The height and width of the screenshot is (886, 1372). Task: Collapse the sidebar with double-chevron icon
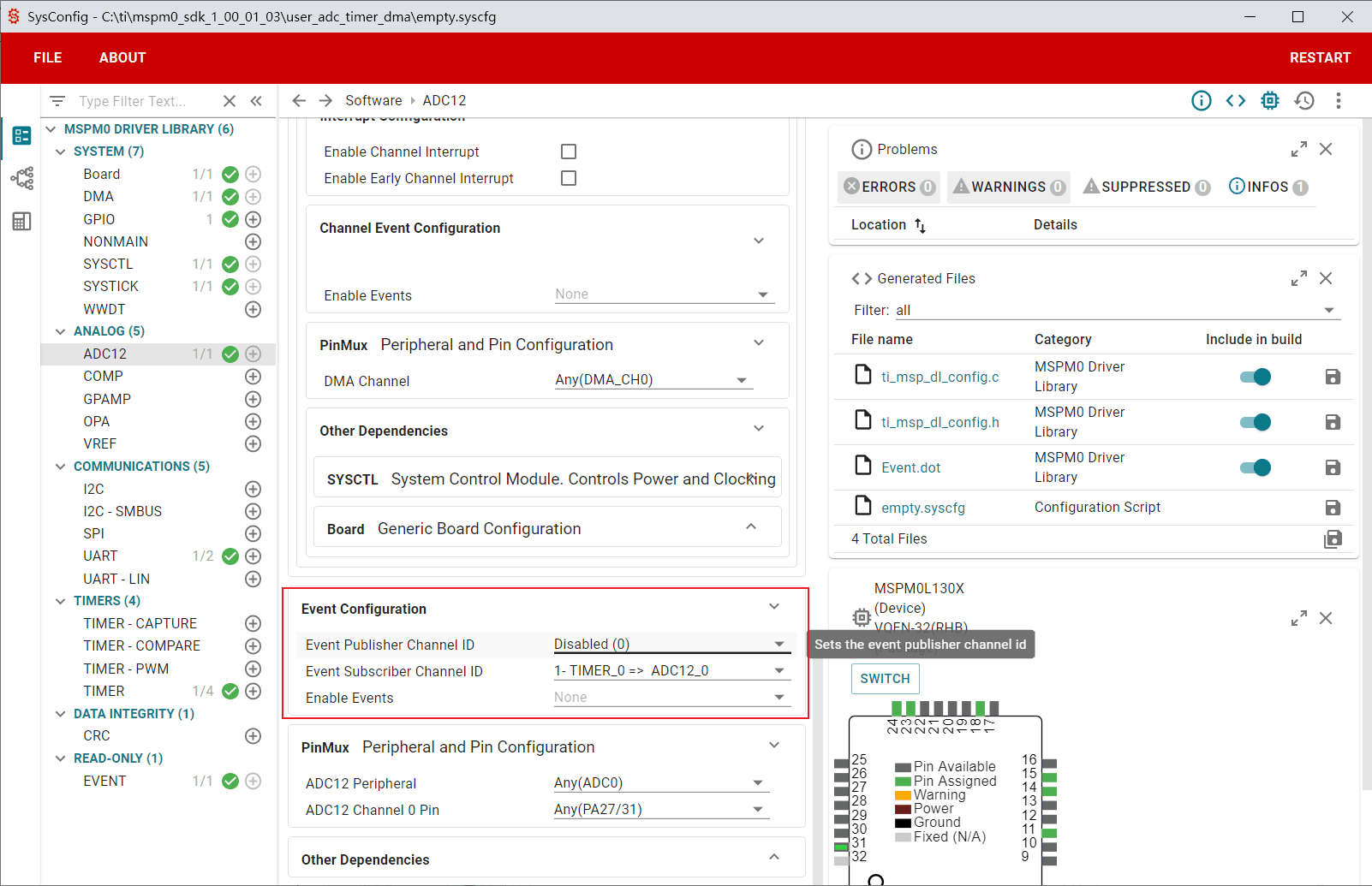click(256, 101)
